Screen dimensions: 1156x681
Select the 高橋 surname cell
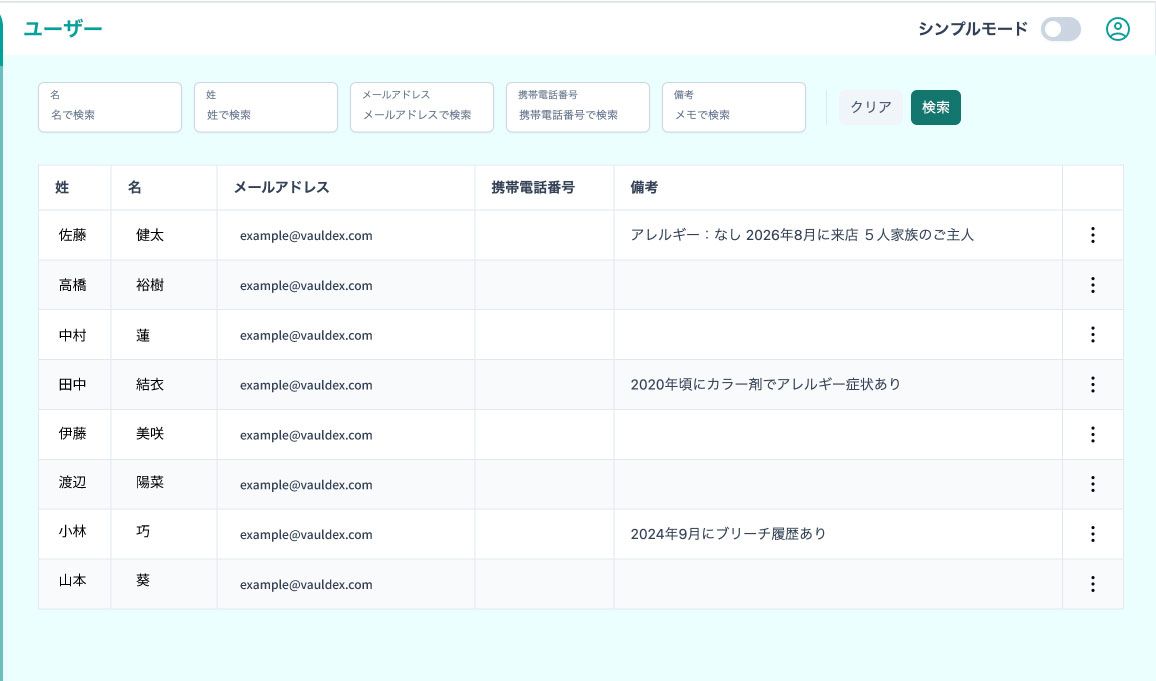pos(72,285)
